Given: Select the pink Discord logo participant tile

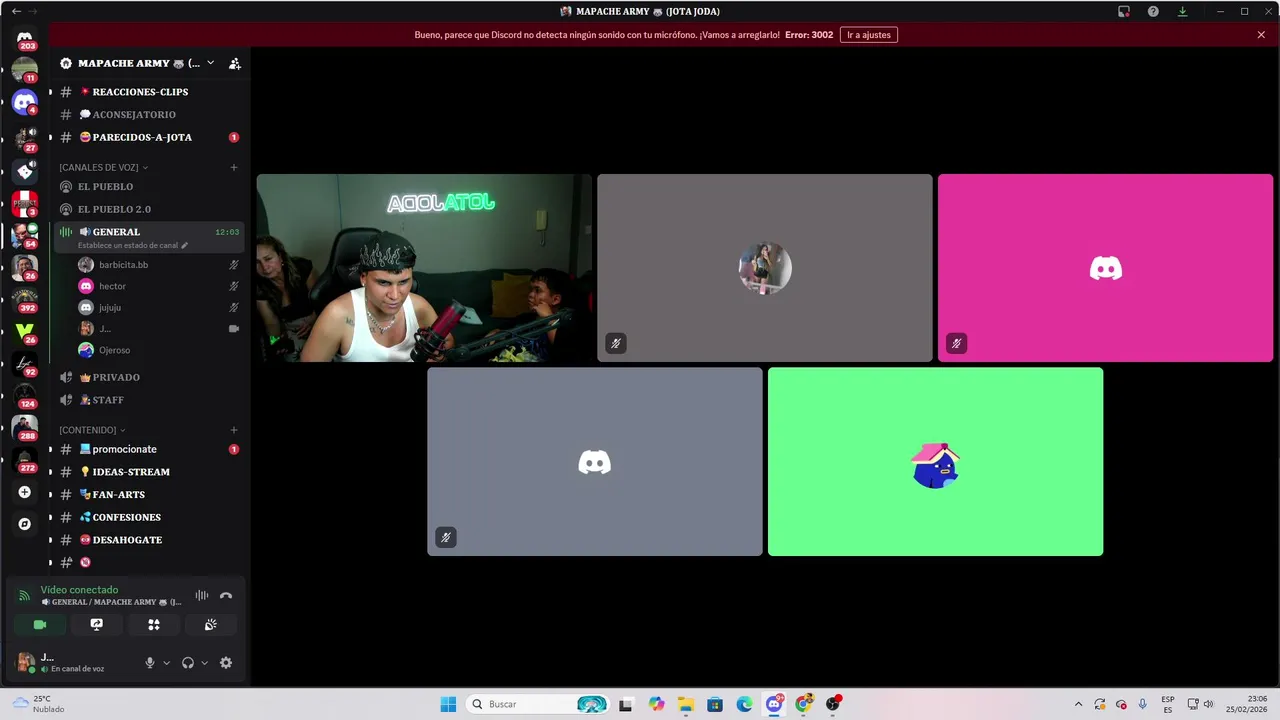Looking at the screenshot, I should (1105, 268).
